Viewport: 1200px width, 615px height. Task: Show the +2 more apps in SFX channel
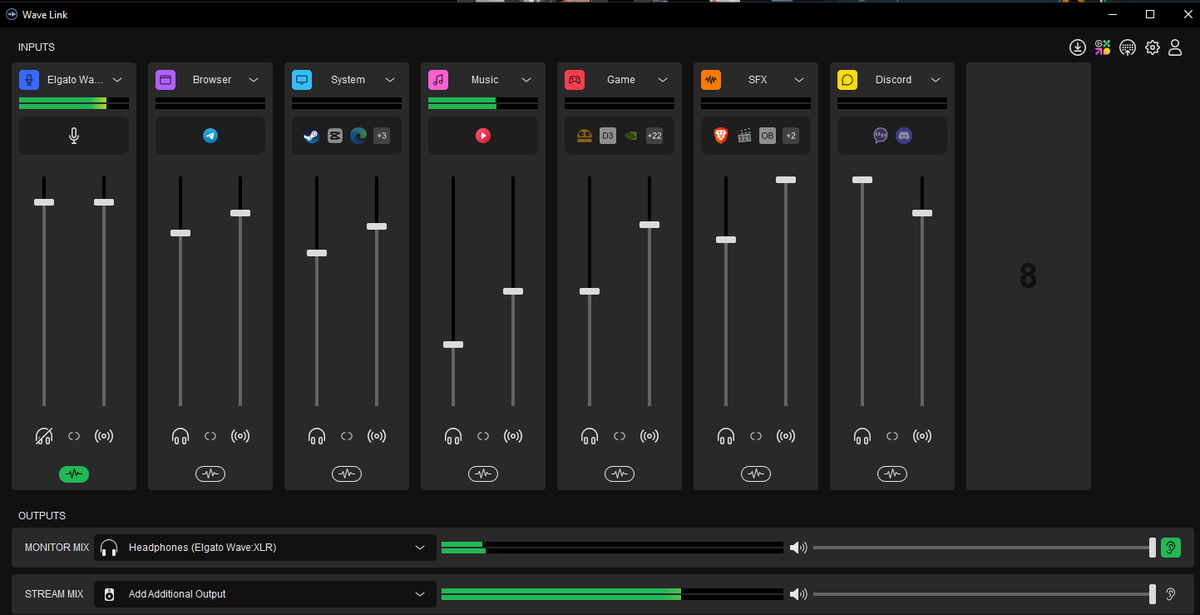point(791,135)
